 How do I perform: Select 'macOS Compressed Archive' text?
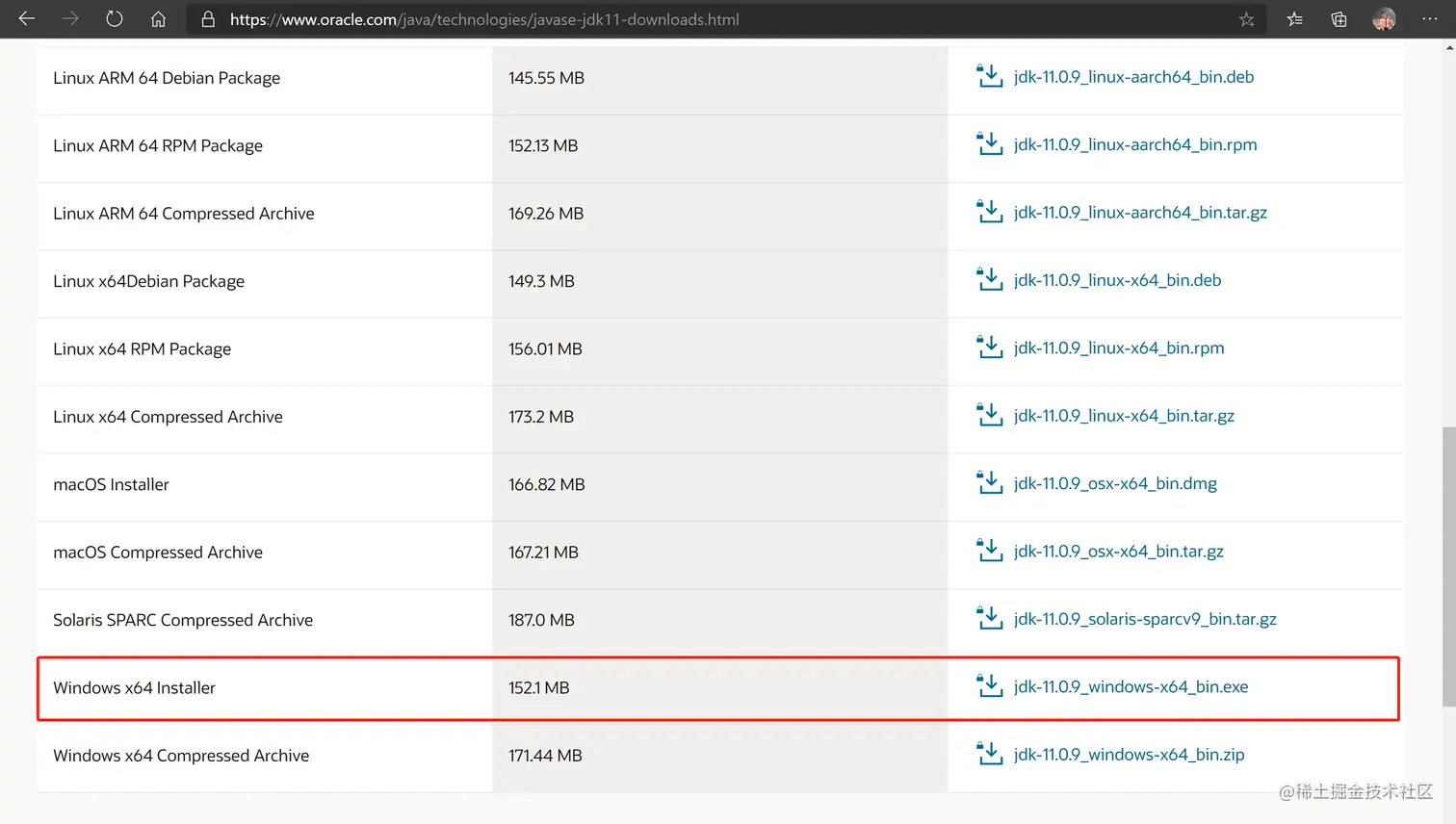click(158, 553)
